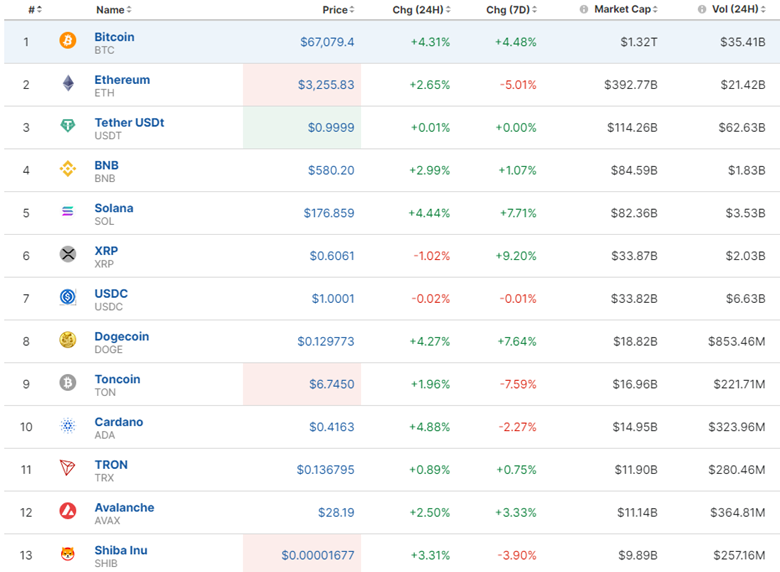Click Cardano volume $323.96M
The width and height of the screenshot is (780, 572).
click(x=737, y=427)
